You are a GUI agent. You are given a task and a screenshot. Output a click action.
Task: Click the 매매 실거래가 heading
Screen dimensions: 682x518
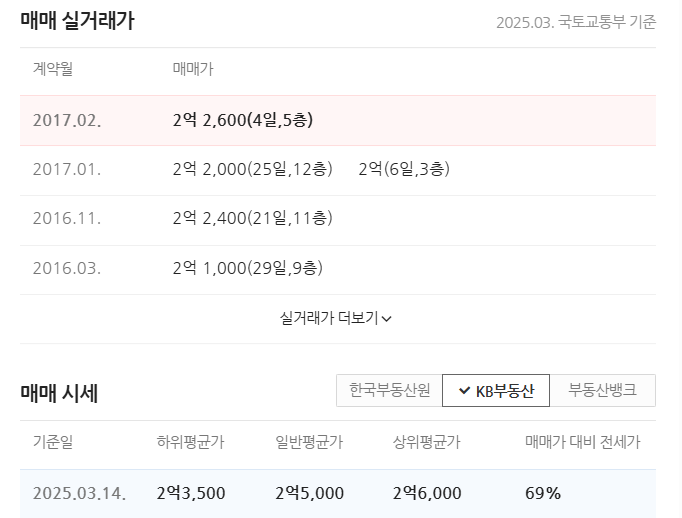77,20
